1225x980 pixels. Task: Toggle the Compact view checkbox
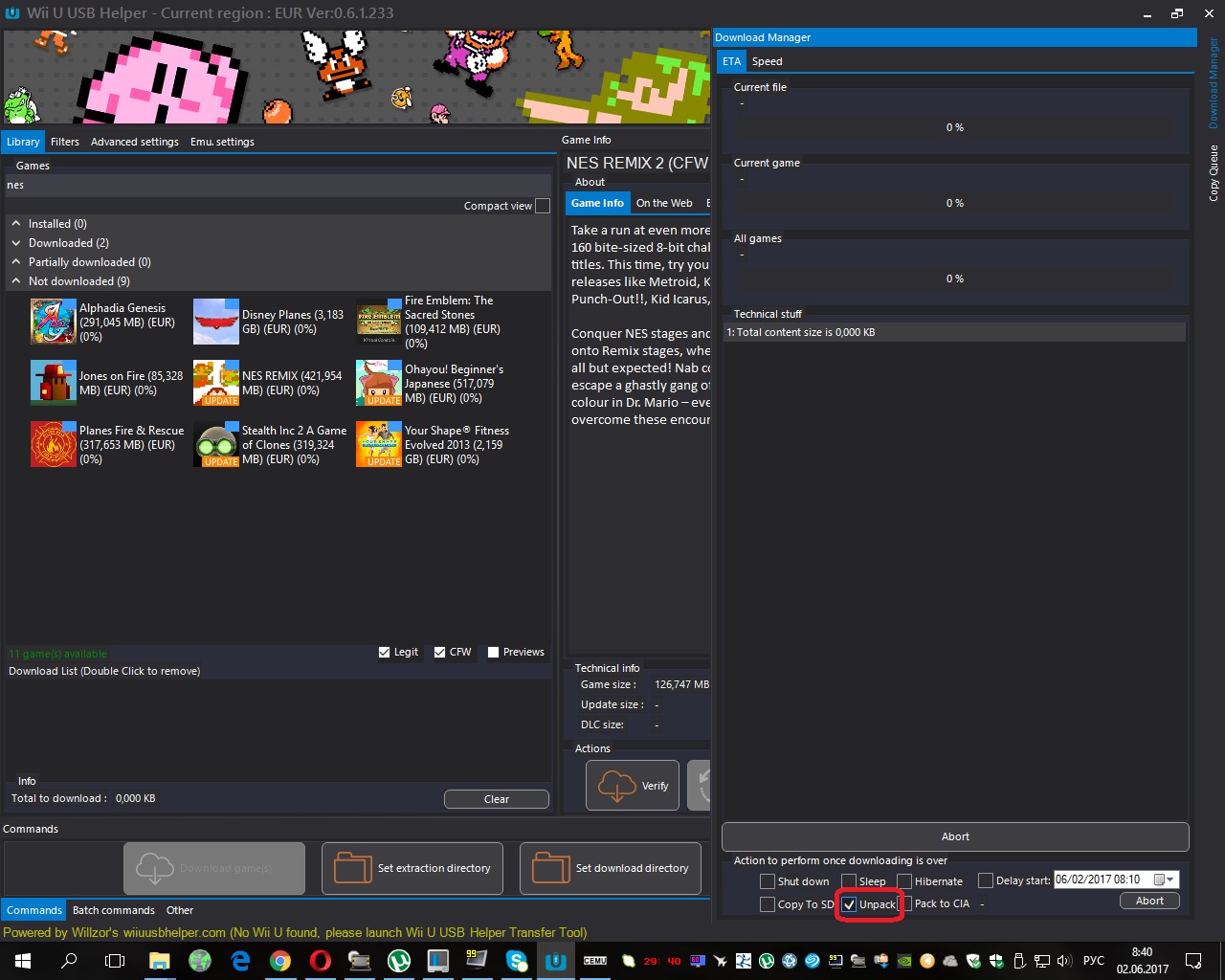point(543,206)
